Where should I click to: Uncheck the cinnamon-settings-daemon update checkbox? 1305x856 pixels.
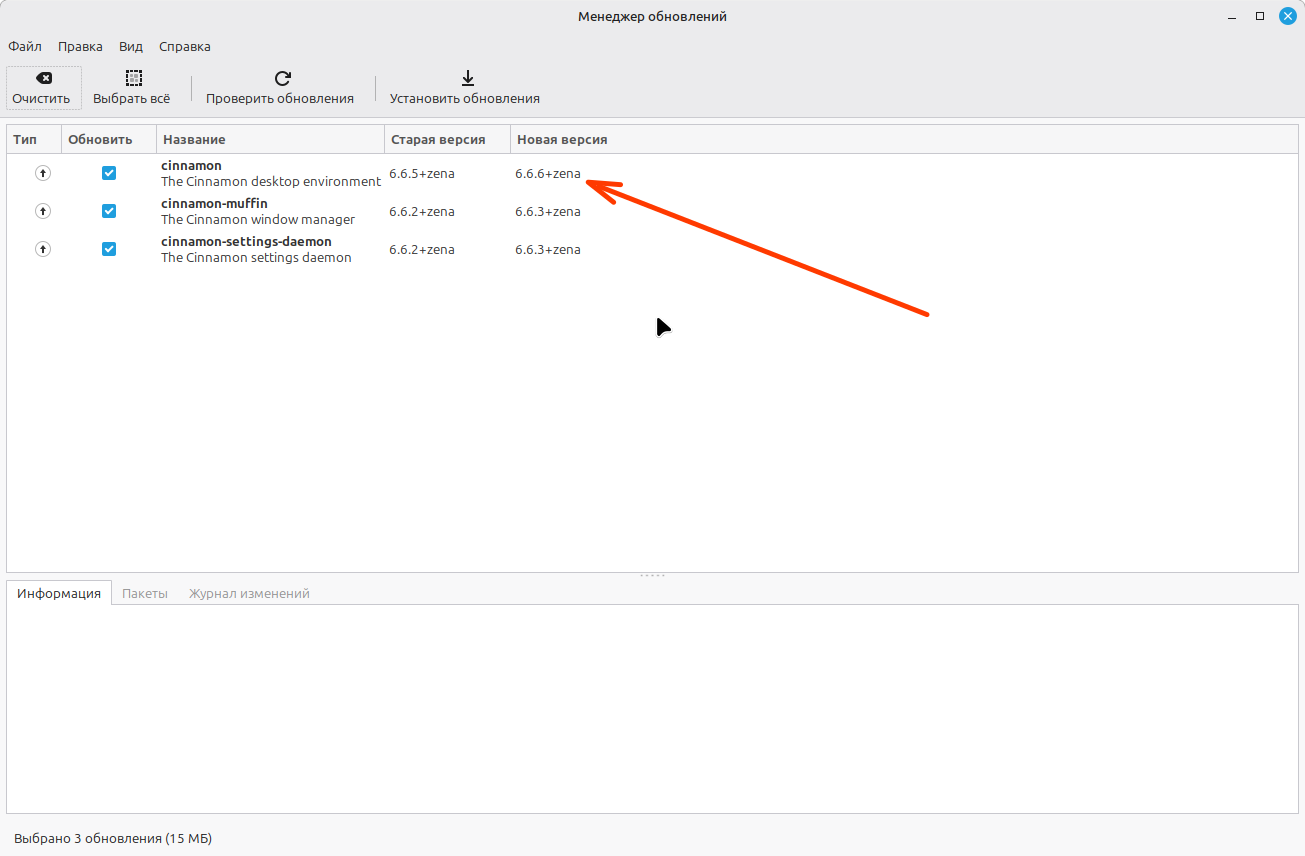coord(109,249)
